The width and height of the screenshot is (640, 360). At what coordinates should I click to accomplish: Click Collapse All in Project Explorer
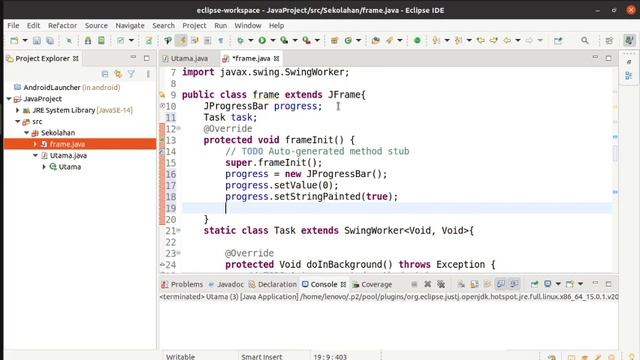coord(105,74)
